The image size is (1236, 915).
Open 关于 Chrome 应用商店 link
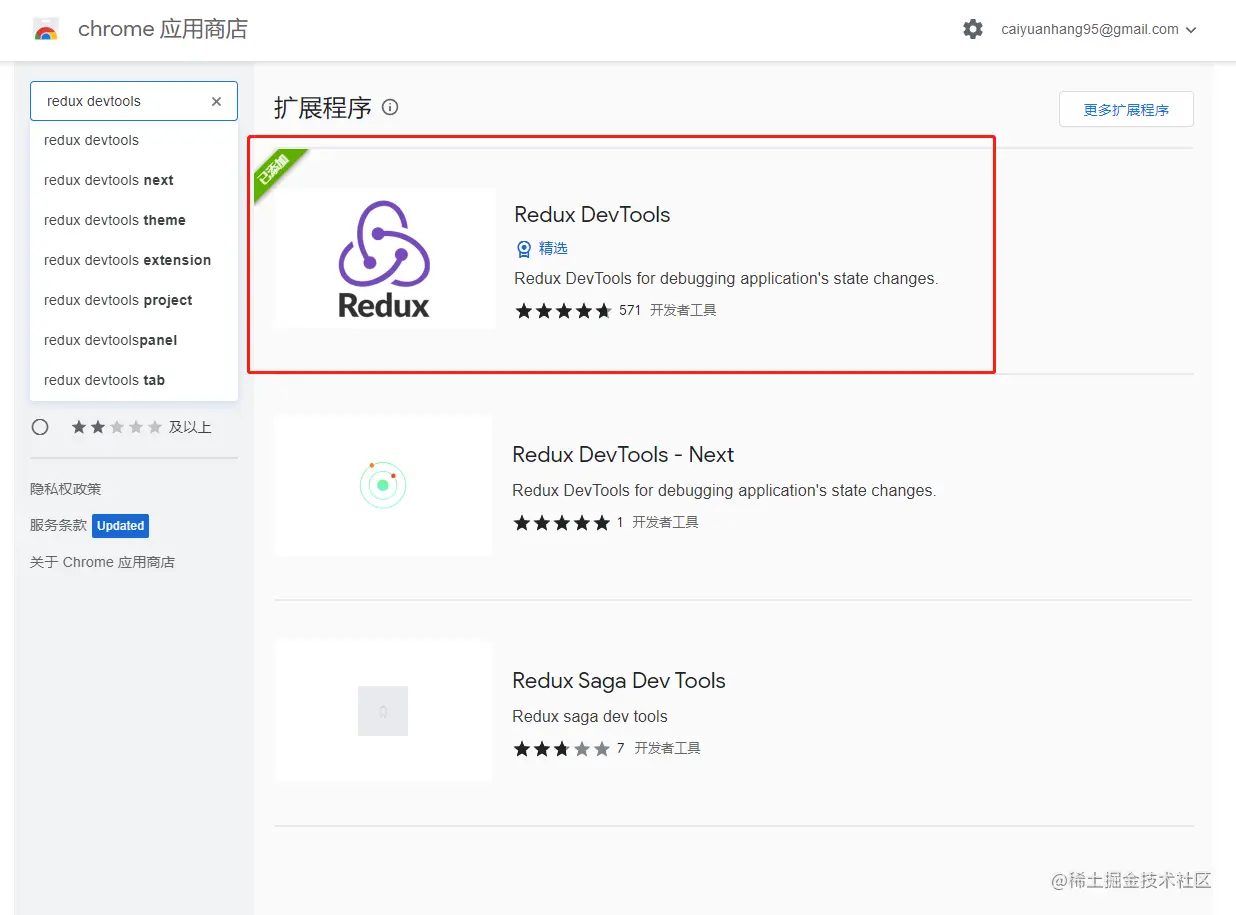click(x=102, y=562)
